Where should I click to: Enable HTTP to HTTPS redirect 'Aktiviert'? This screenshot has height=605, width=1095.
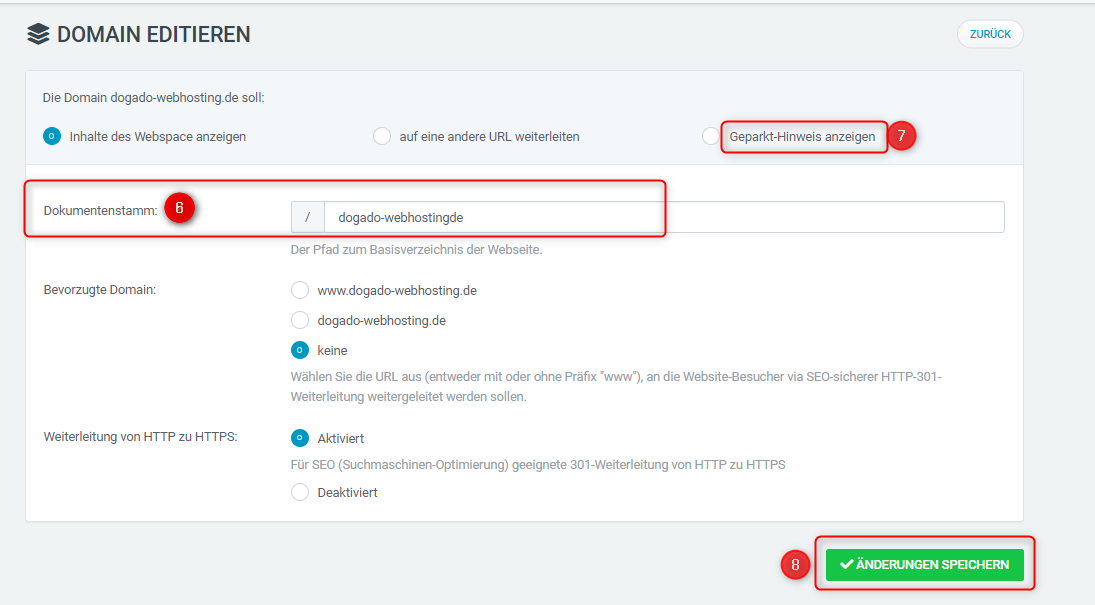point(300,438)
